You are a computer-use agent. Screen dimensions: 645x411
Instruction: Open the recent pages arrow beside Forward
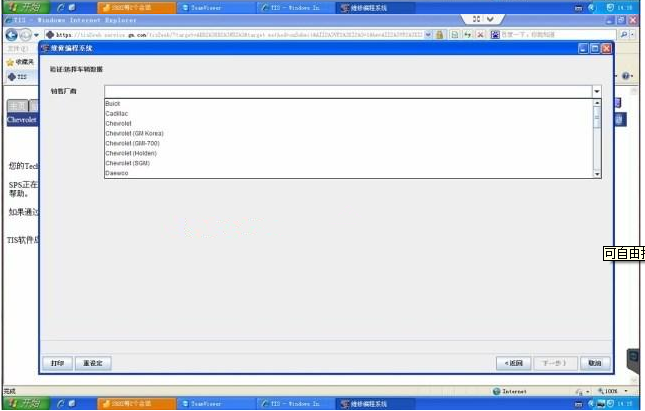click(36, 35)
